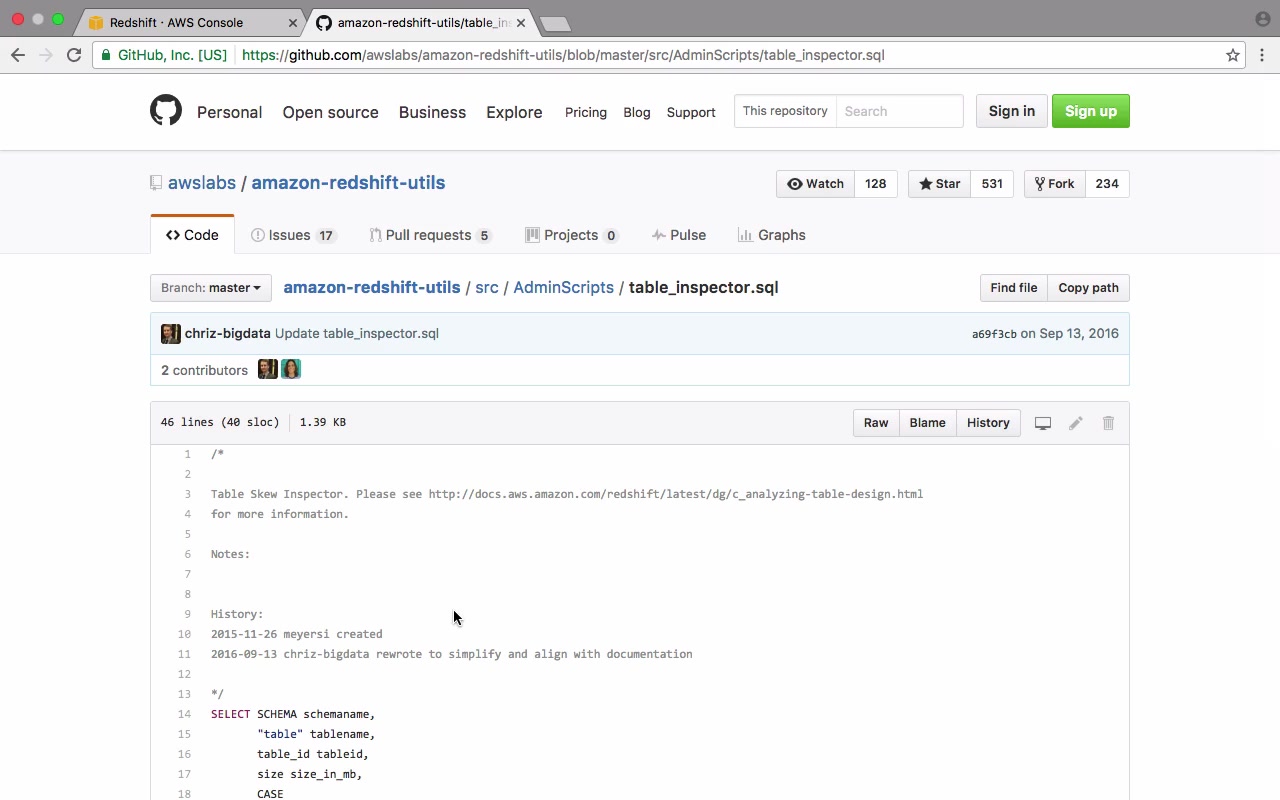This screenshot has width=1280, height=800.
Task: Reload the page with refresh icon
Action: pyautogui.click(x=74, y=55)
